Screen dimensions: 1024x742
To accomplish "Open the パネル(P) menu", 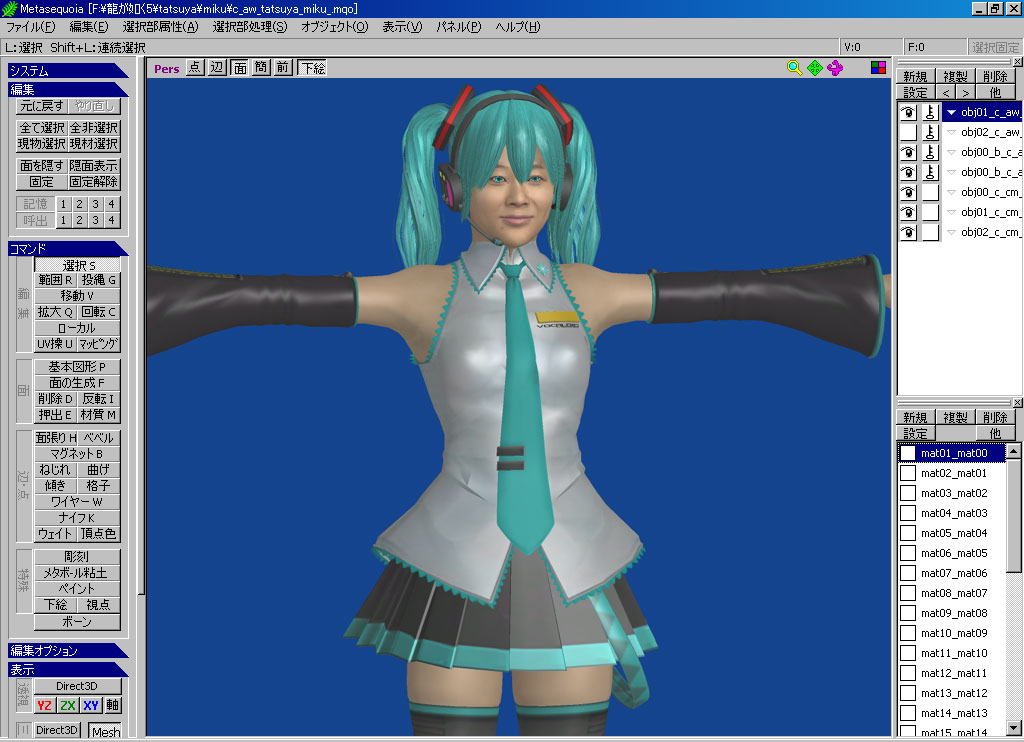I will 458,27.
